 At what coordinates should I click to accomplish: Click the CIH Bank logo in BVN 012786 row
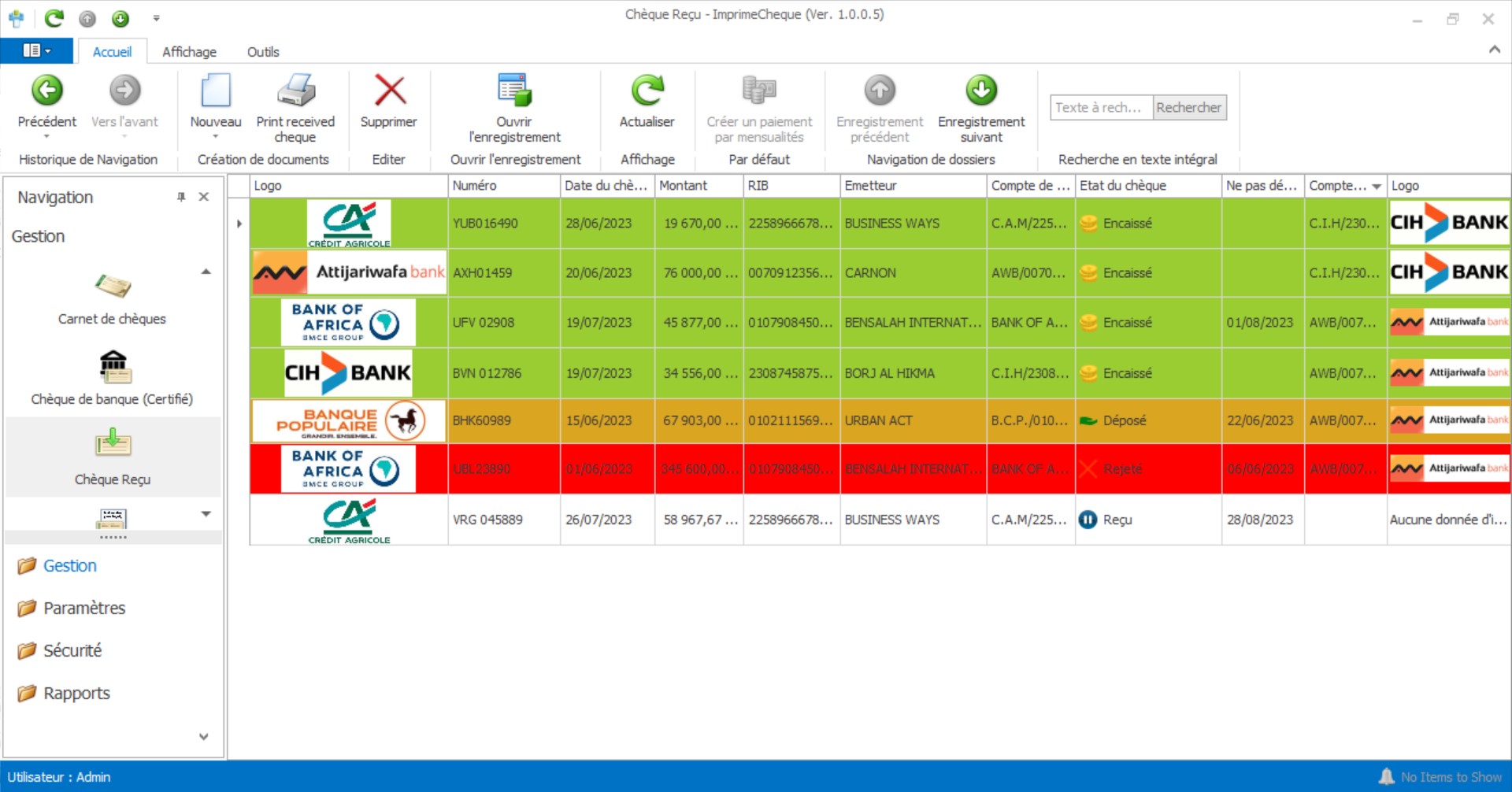(x=348, y=373)
